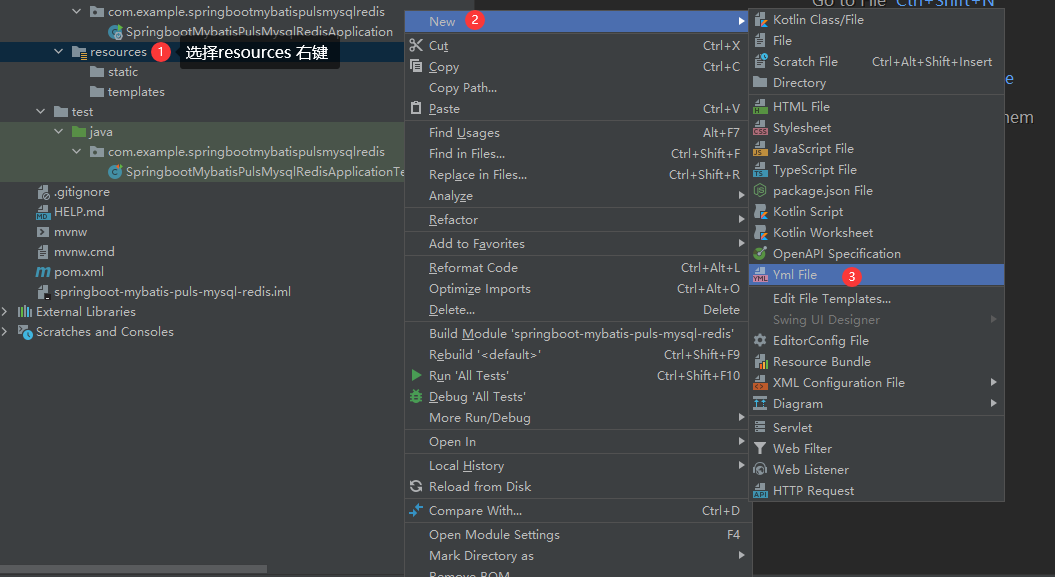Click the Resource Bundle icon

pyautogui.click(x=760, y=361)
